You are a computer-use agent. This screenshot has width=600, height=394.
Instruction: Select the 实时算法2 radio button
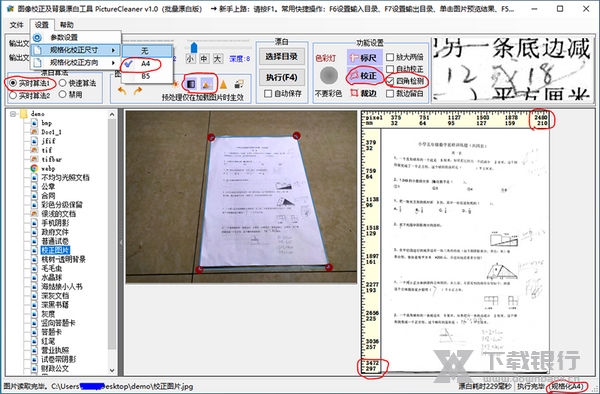(13, 95)
